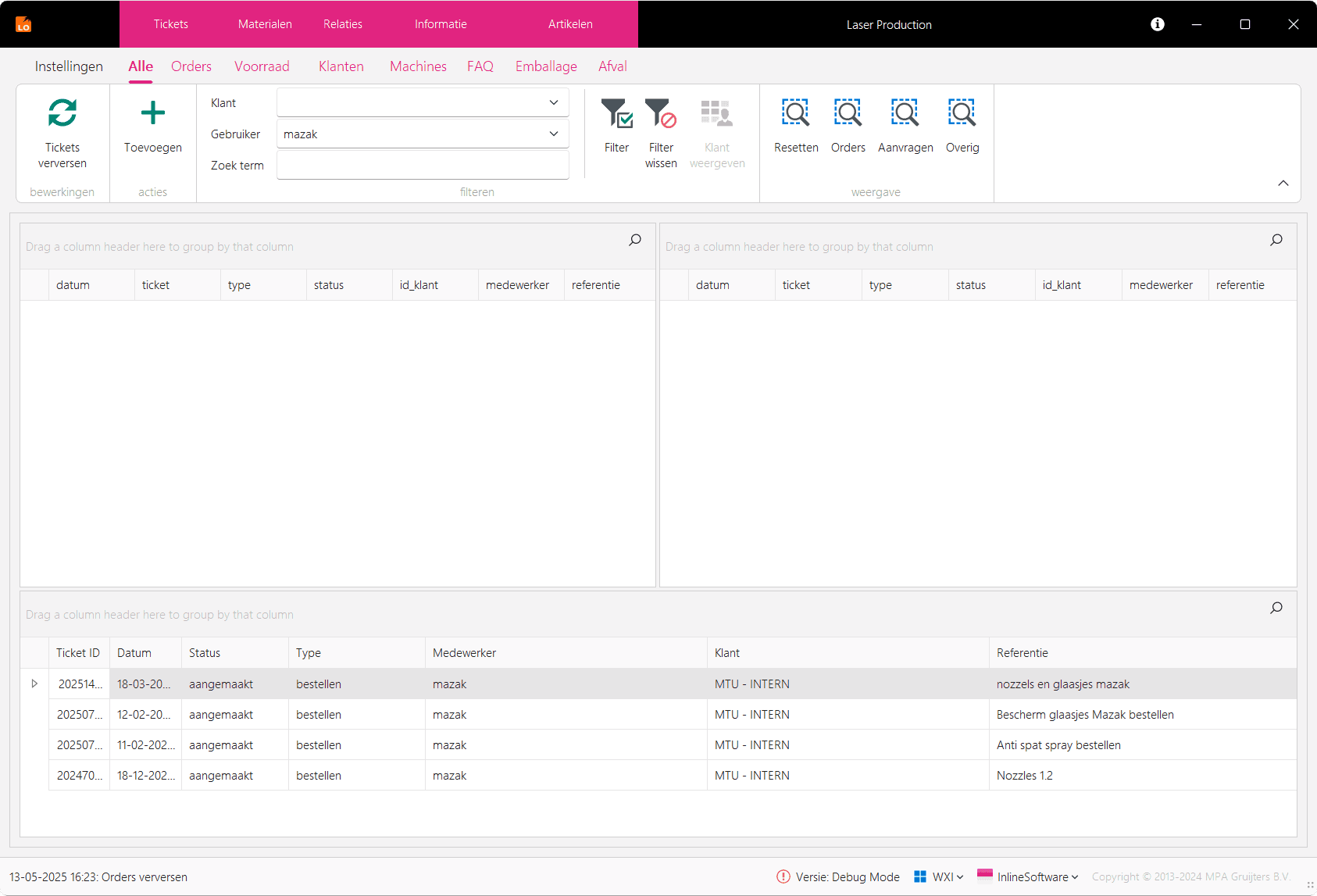This screenshot has width=1317, height=896.
Task: Click the Filter wissen icon
Action: click(661, 113)
